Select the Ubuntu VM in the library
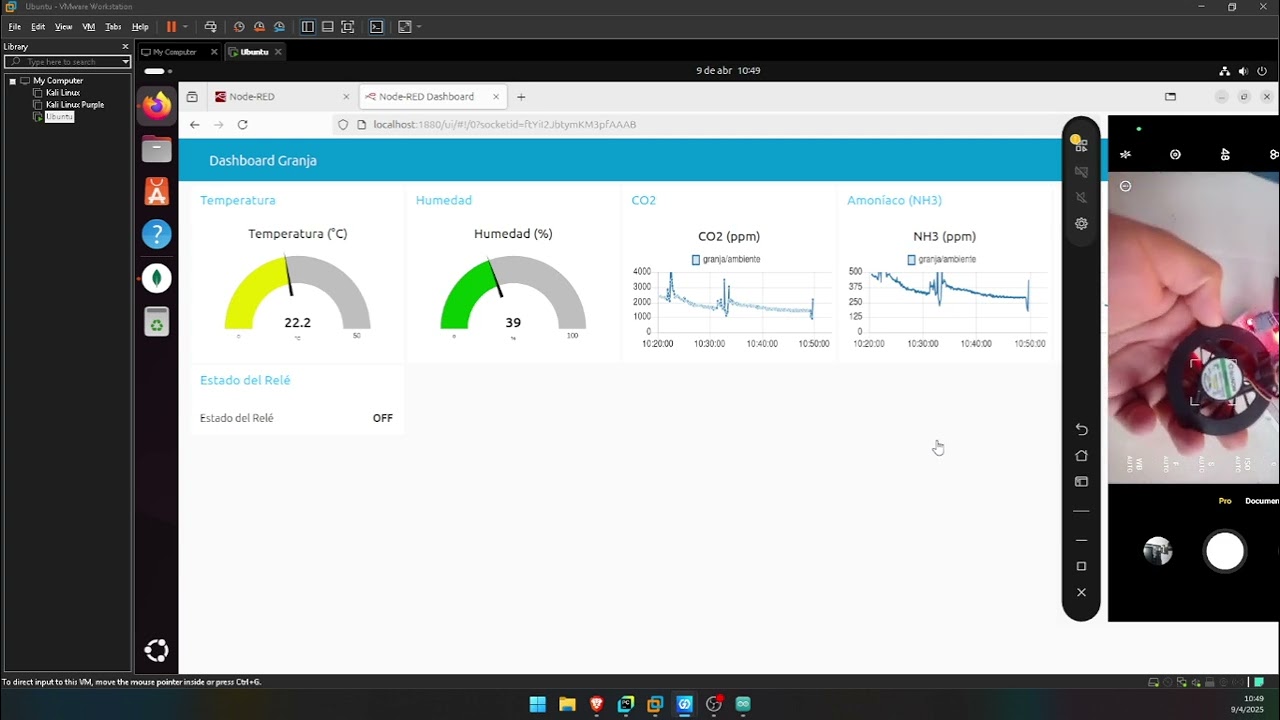This screenshot has width=1280, height=720. pos(59,117)
